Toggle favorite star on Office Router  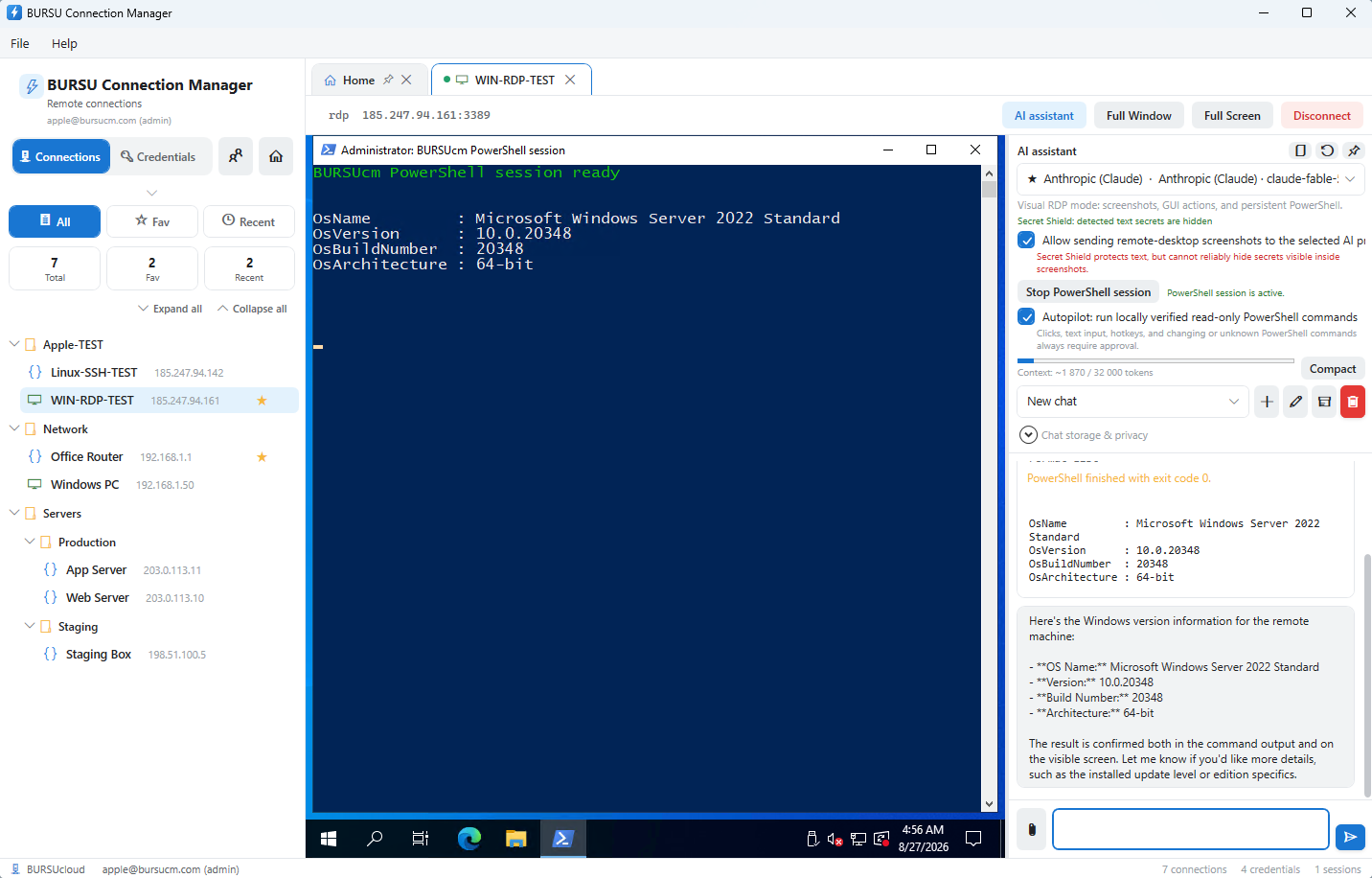coord(262,457)
